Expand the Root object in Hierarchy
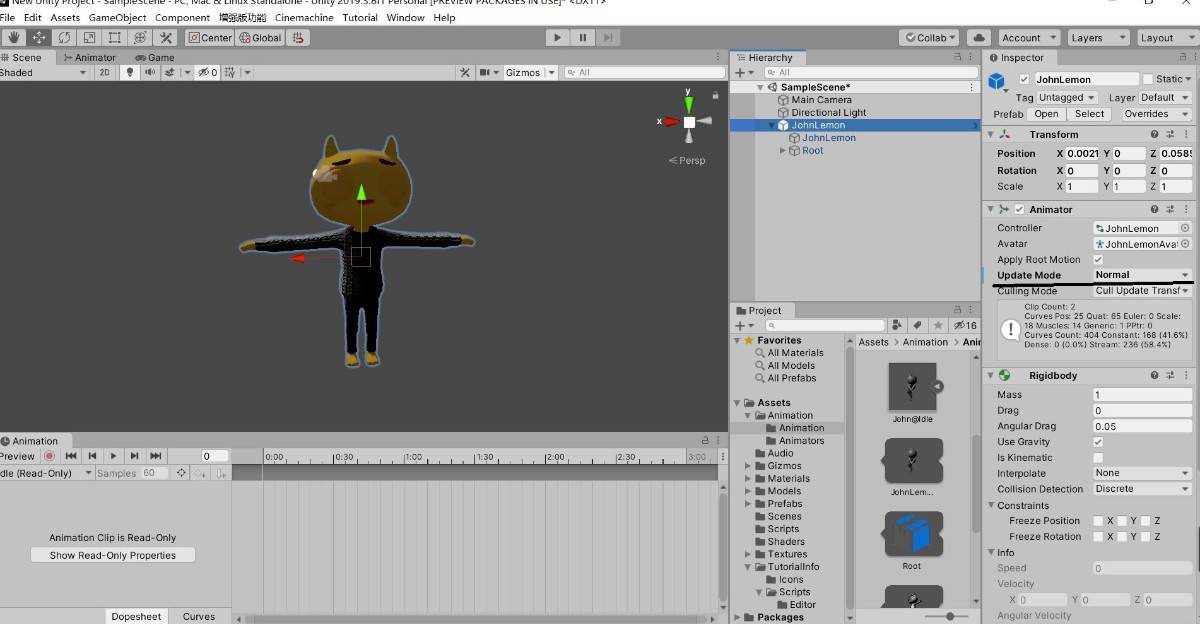This screenshot has height=624, width=1200. 783,151
